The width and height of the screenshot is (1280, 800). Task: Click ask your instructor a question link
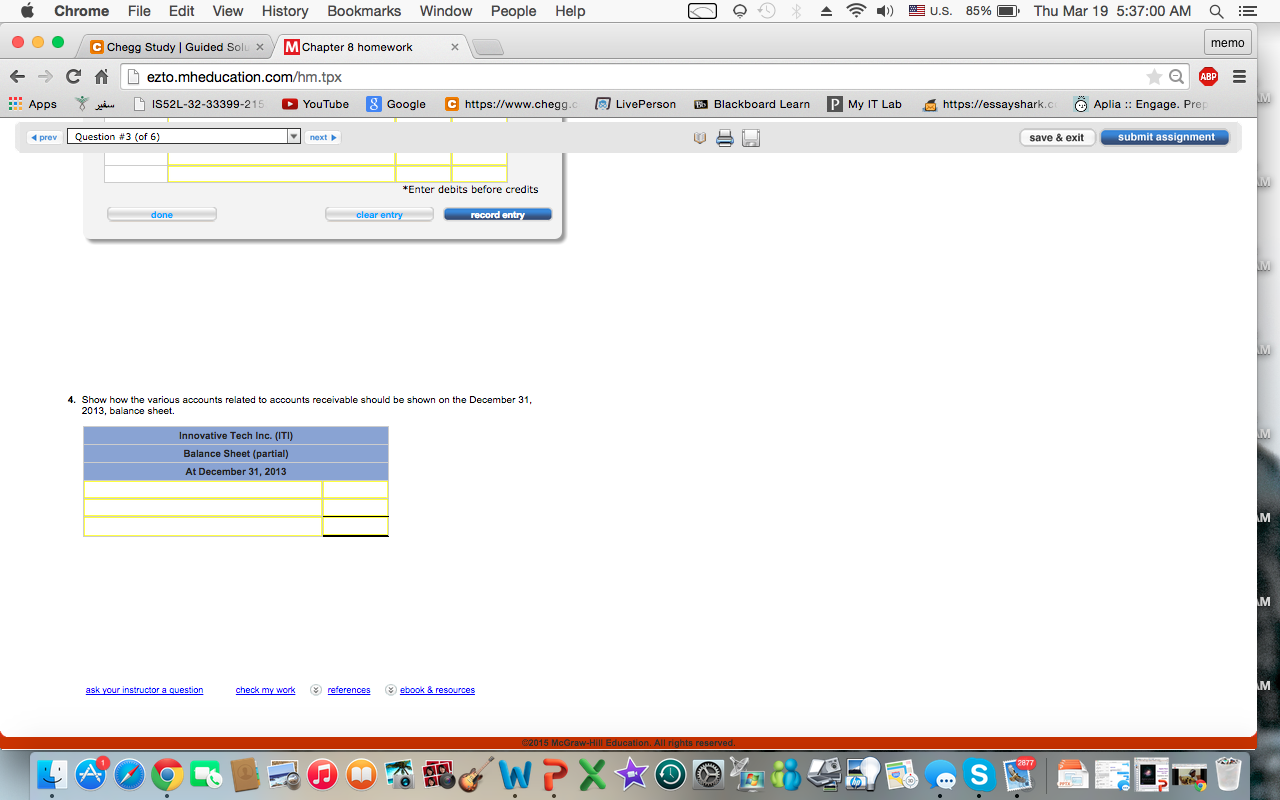click(x=144, y=690)
